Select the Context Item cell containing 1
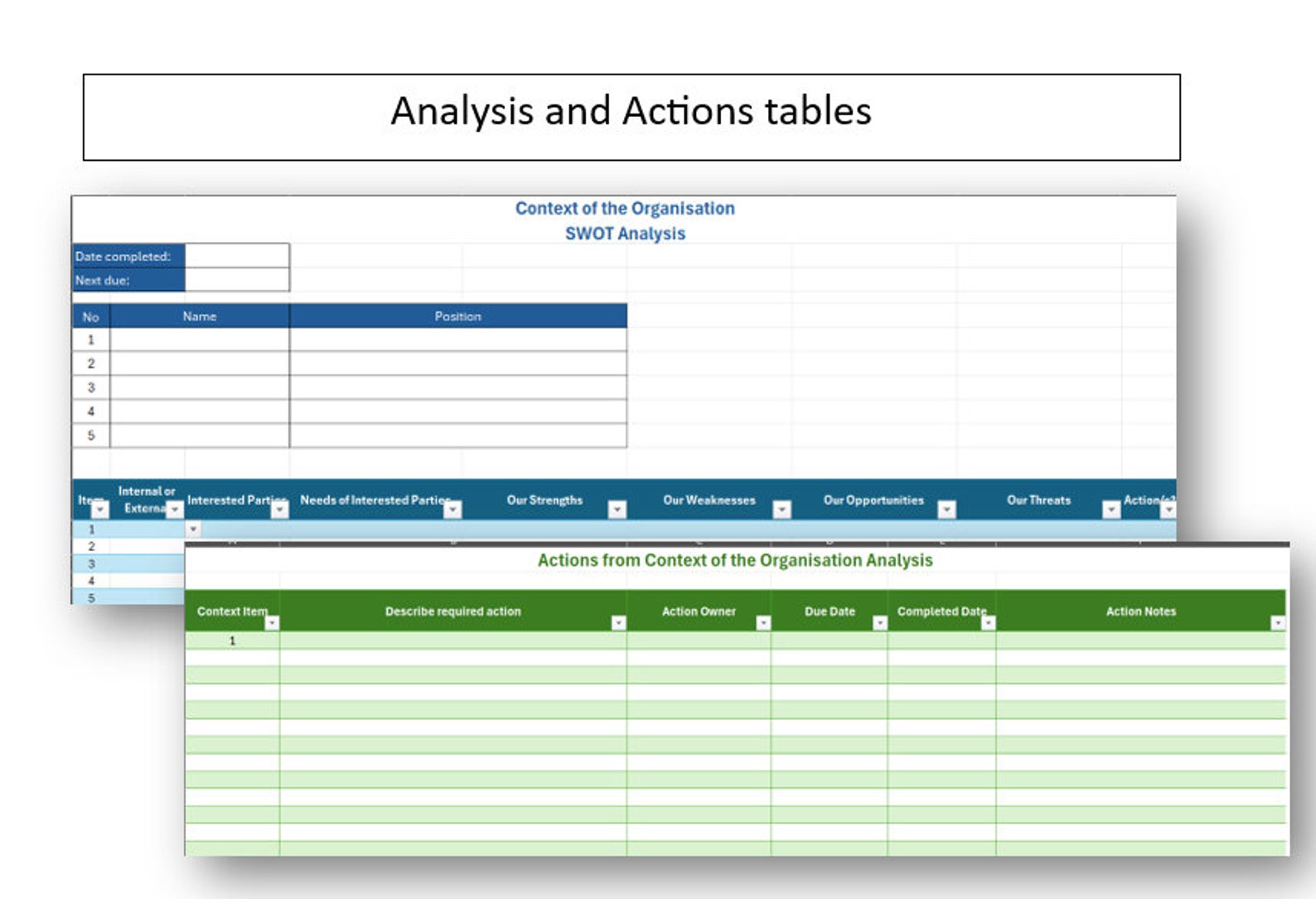Screen dimensions: 1316x899 (232, 640)
